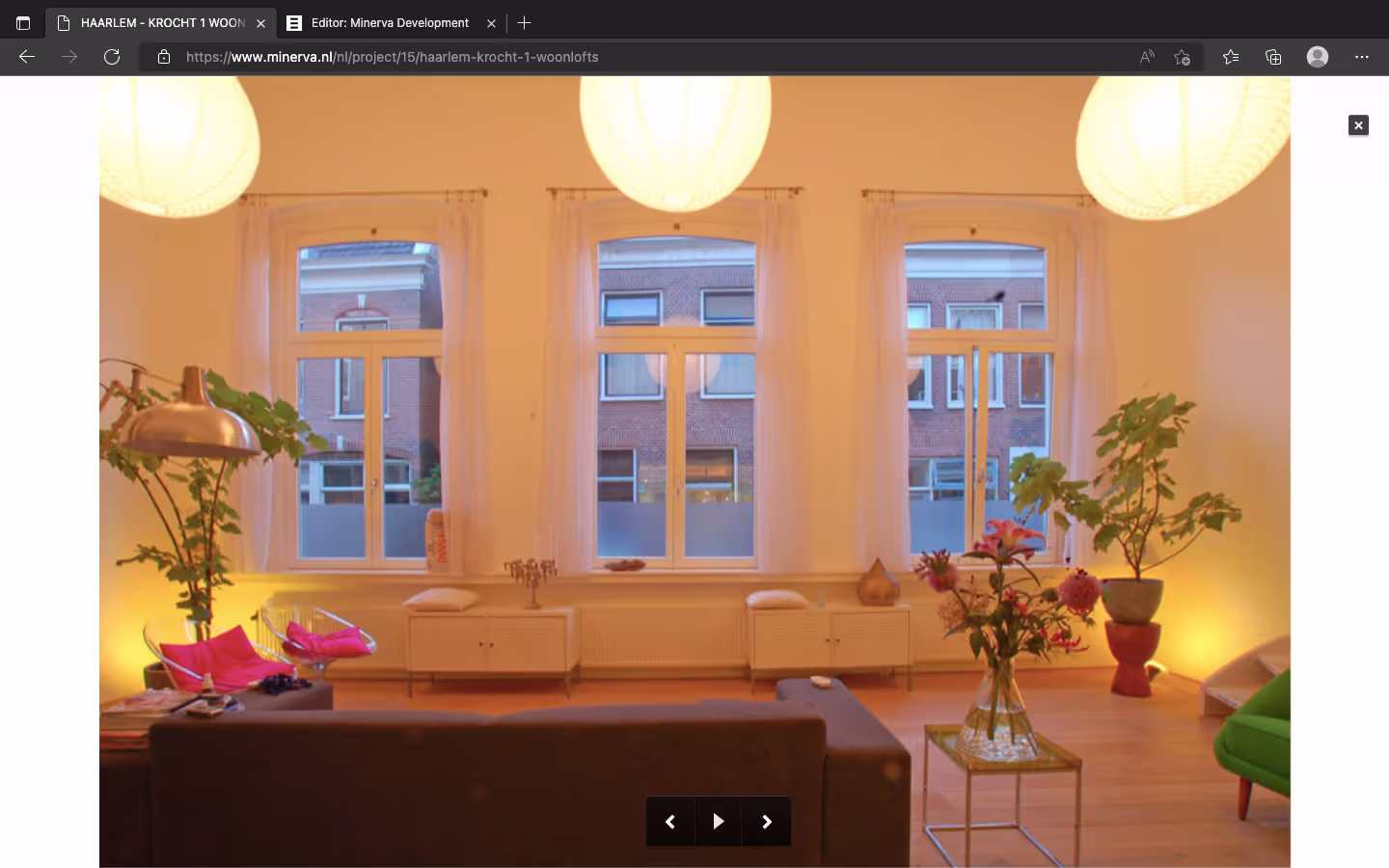Viewport: 1389px width, 868px height.
Task: Open the Collections panel
Action: click(x=1273, y=57)
